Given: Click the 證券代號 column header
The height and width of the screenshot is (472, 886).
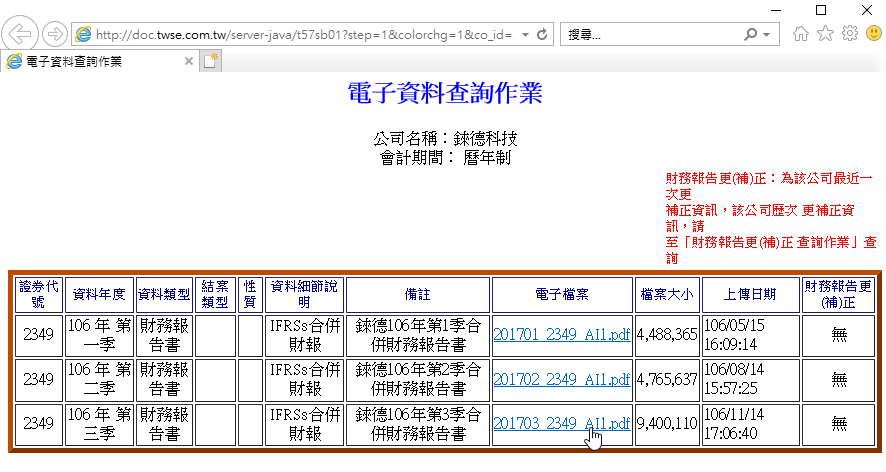Looking at the screenshot, I should [38, 295].
